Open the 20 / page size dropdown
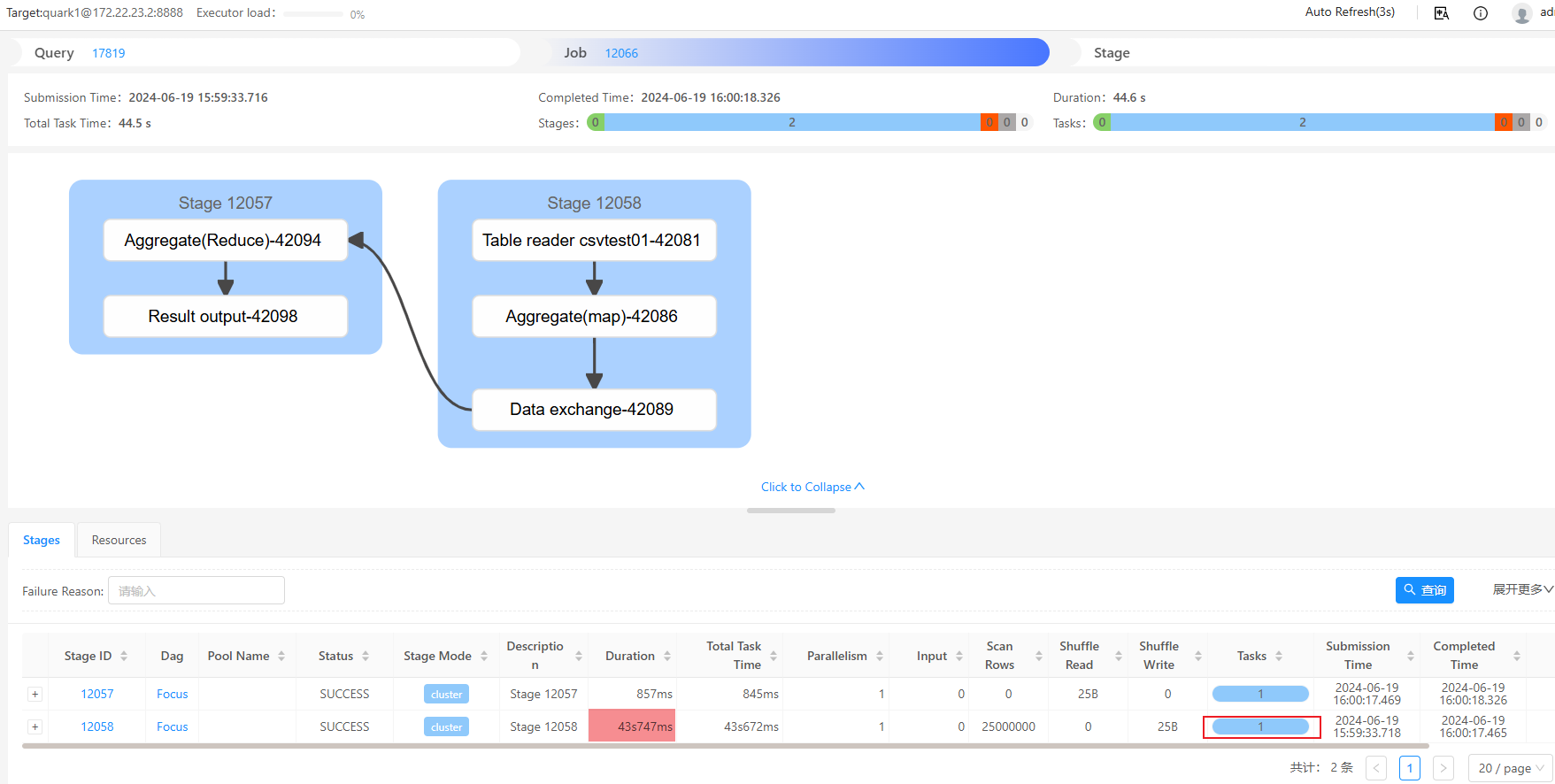Image resolution: width=1555 pixels, height=784 pixels. (1511, 768)
